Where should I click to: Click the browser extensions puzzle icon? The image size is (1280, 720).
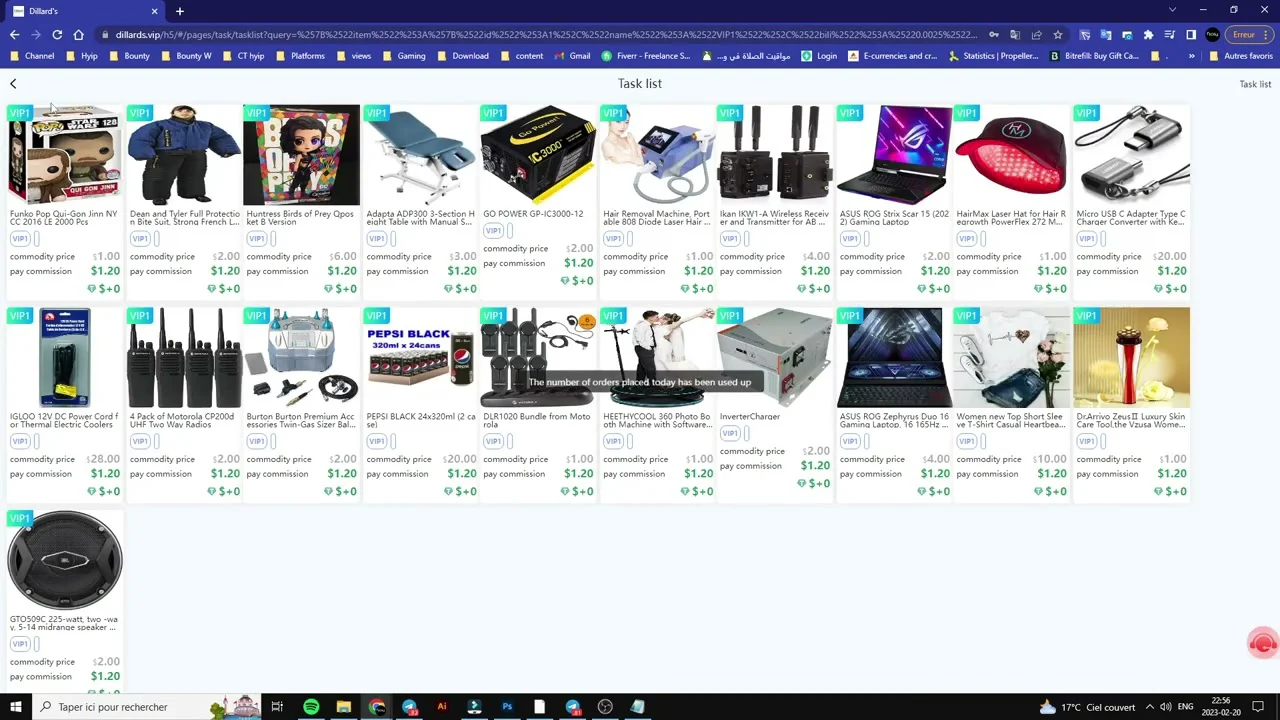tap(1148, 35)
